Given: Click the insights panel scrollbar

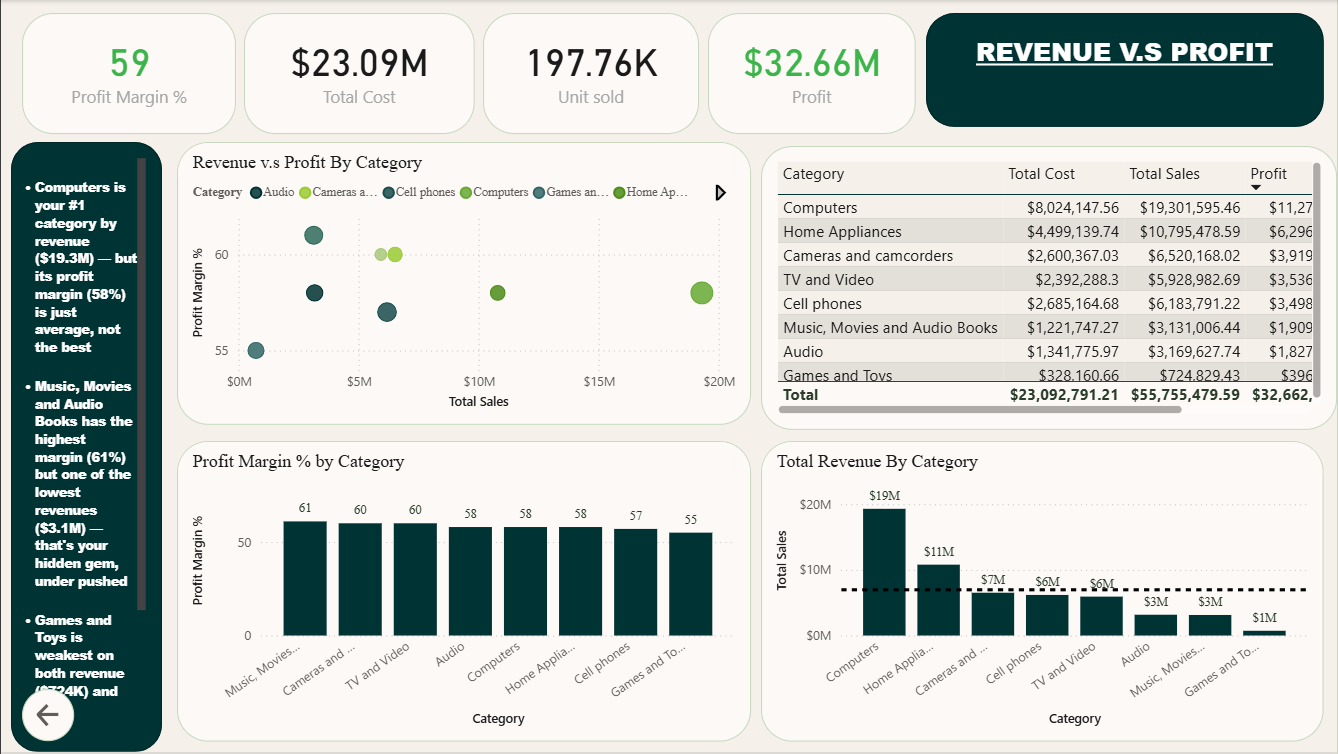Looking at the screenshot, I should [x=141, y=383].
